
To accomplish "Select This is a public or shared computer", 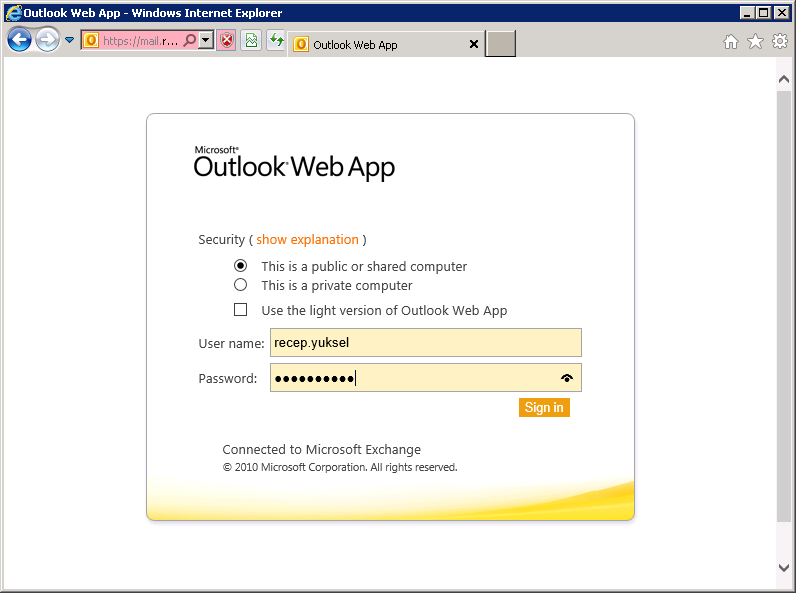I will coord(241,266).
